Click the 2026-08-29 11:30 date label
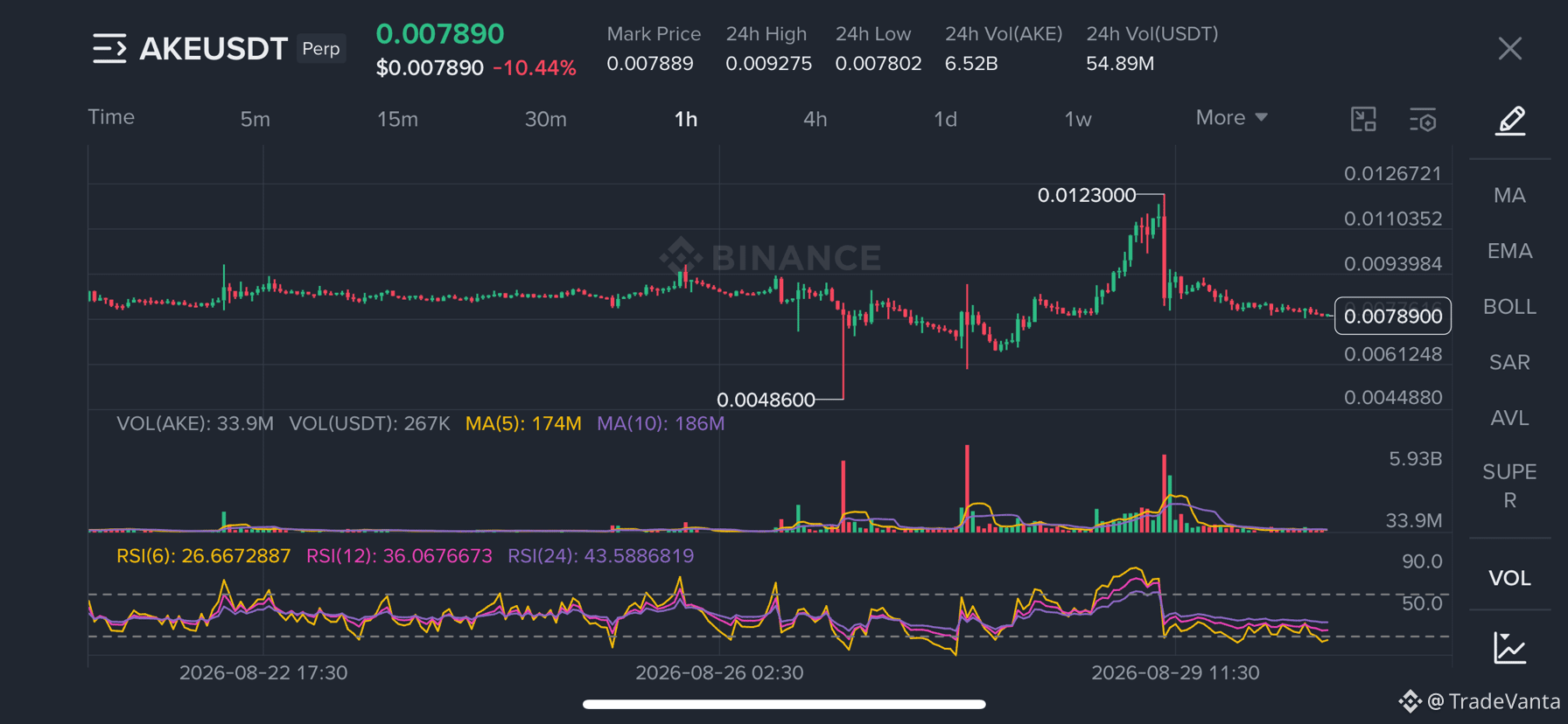The height and width of the screenshot is (724, 1568). tap(1175, 672)
